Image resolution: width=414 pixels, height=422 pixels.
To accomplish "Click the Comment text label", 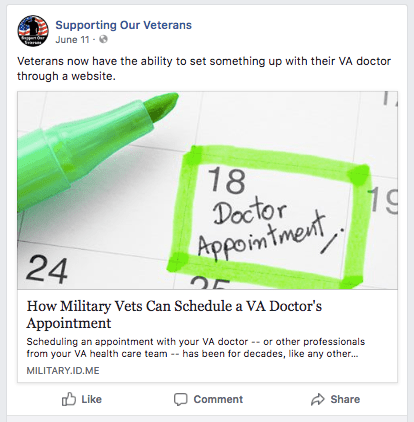I will pos(218,399).
